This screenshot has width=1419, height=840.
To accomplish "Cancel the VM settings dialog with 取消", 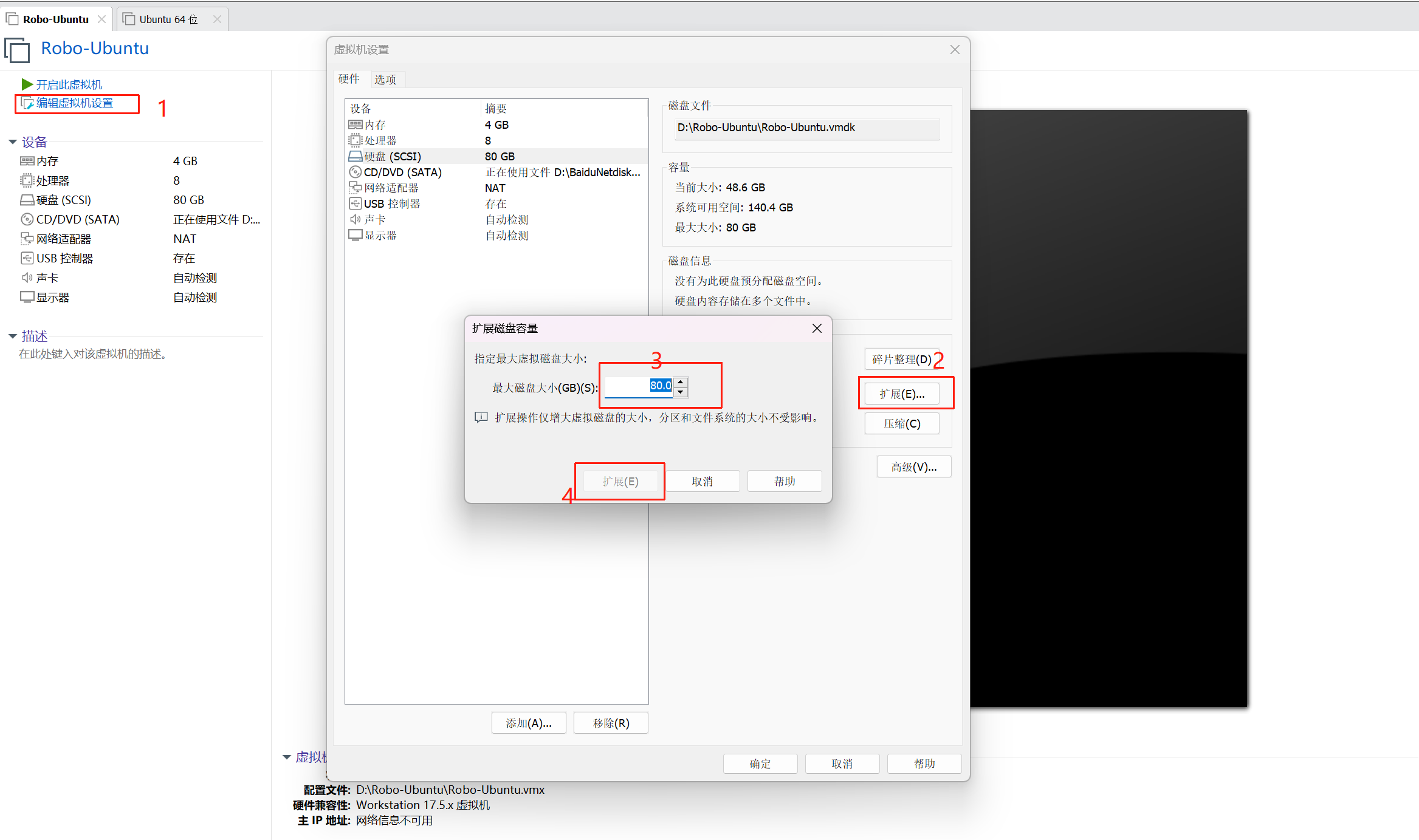I will (842, 763).
